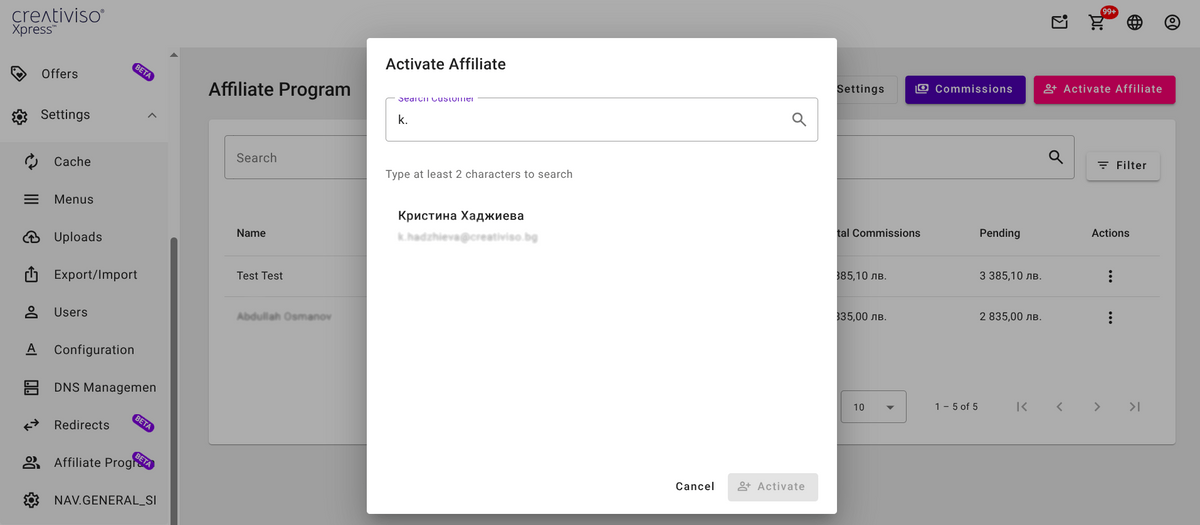Jump to last page of affiliates
Image resolution: width=1200 pixels, height=525 pixels.
tap(1134, 407)
